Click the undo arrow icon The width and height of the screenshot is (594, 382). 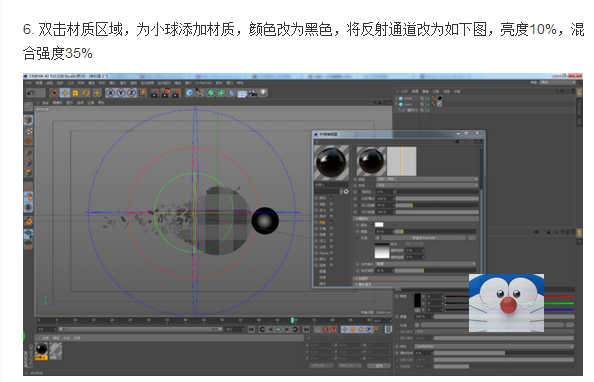(x=31, y=93)
